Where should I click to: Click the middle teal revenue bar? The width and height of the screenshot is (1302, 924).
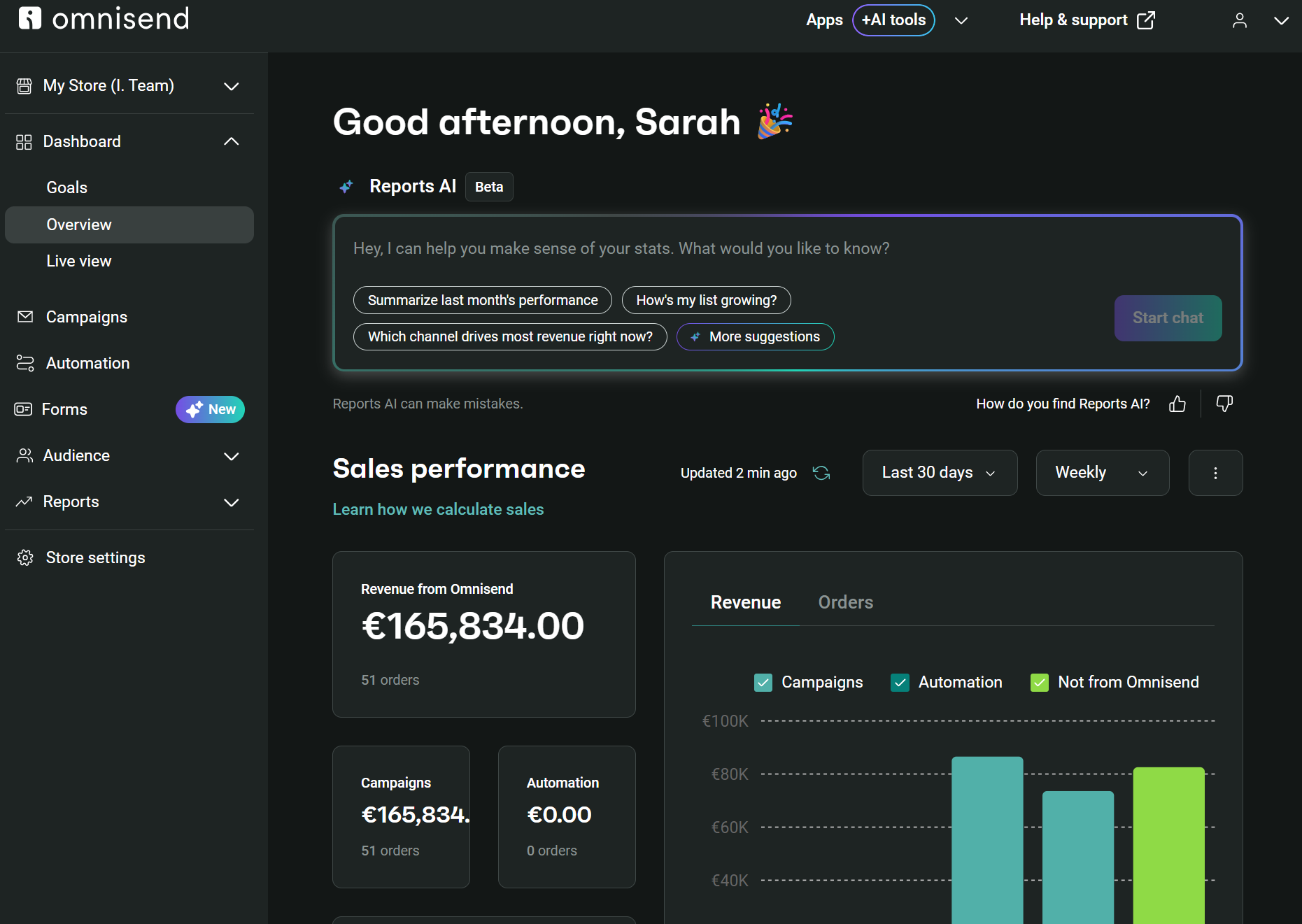[1078, 857]
